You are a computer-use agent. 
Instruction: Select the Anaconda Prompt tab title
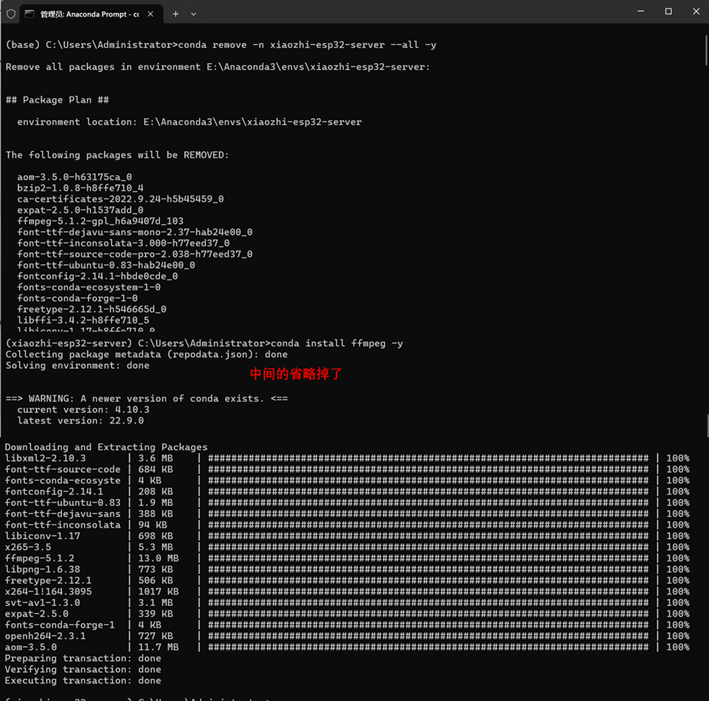pyautogui.click(x=90, y=14)
